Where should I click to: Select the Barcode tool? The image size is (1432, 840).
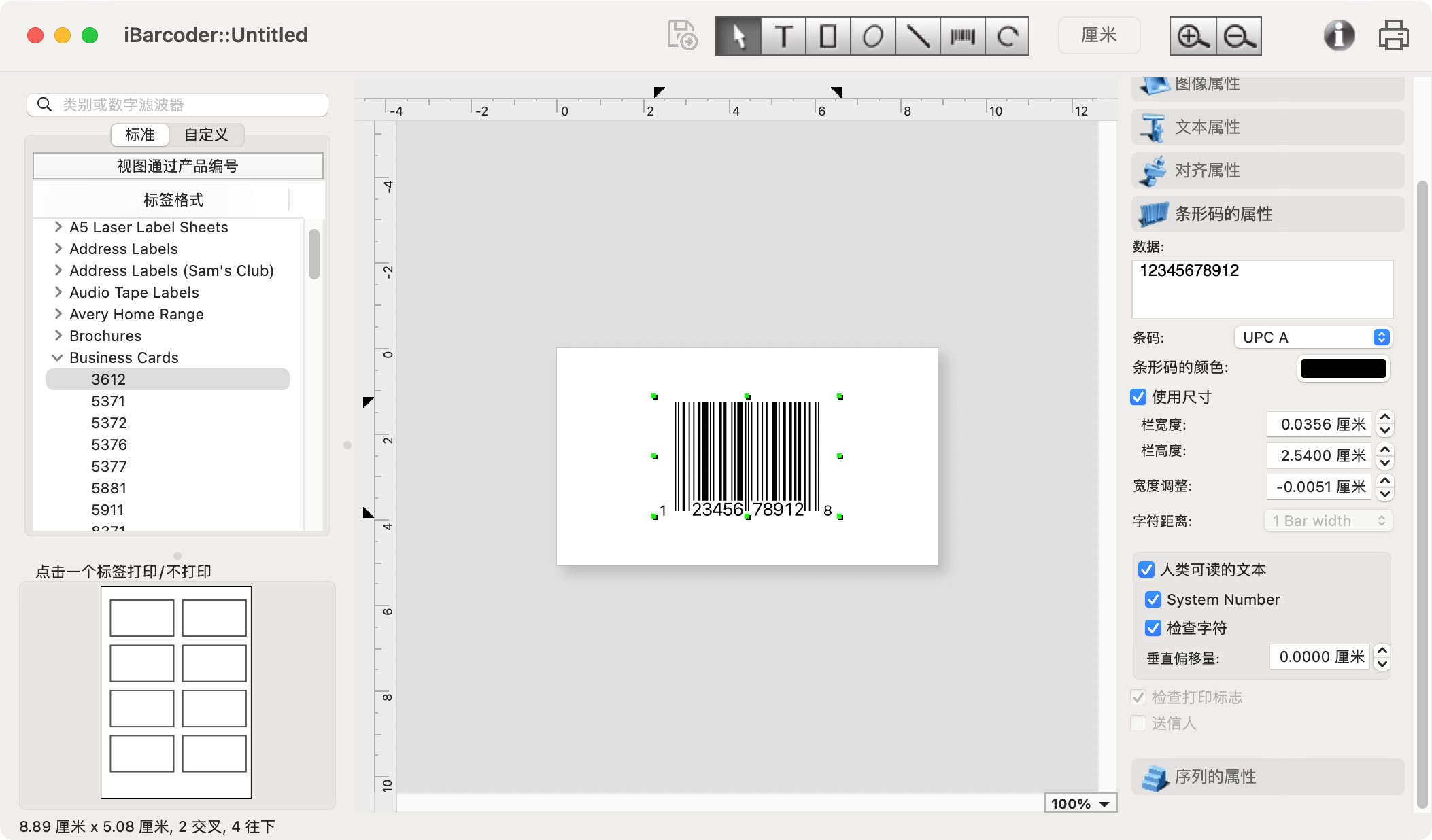pyautogui.click(x=963, y=36)
